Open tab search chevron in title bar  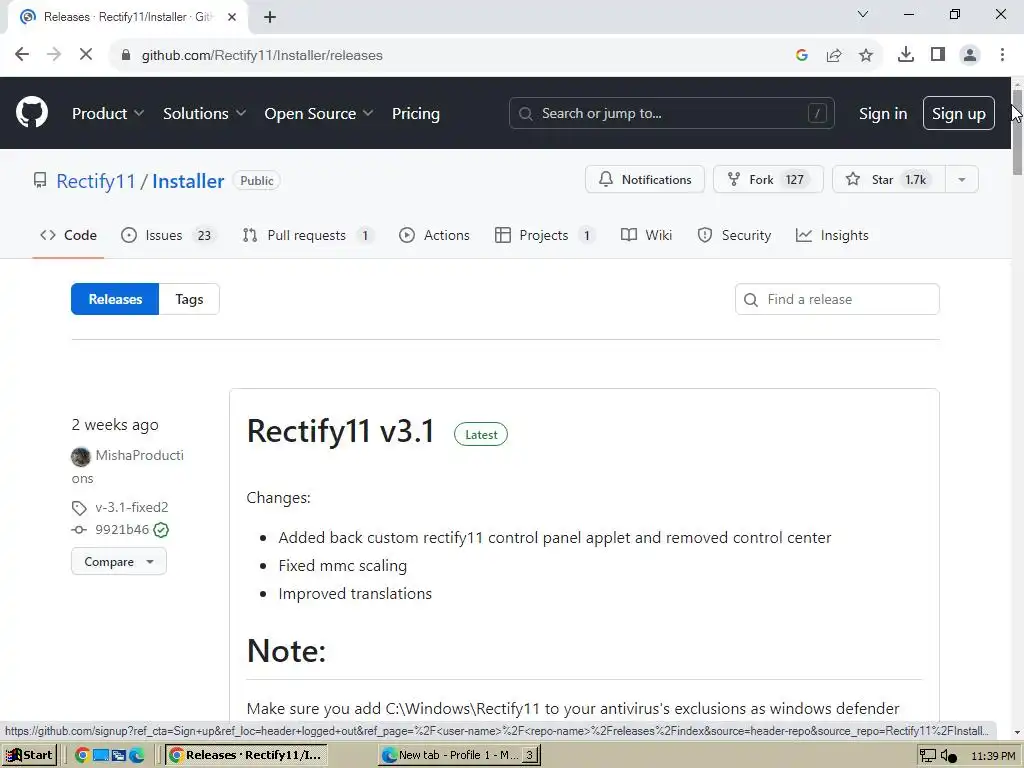click(863, 14)
